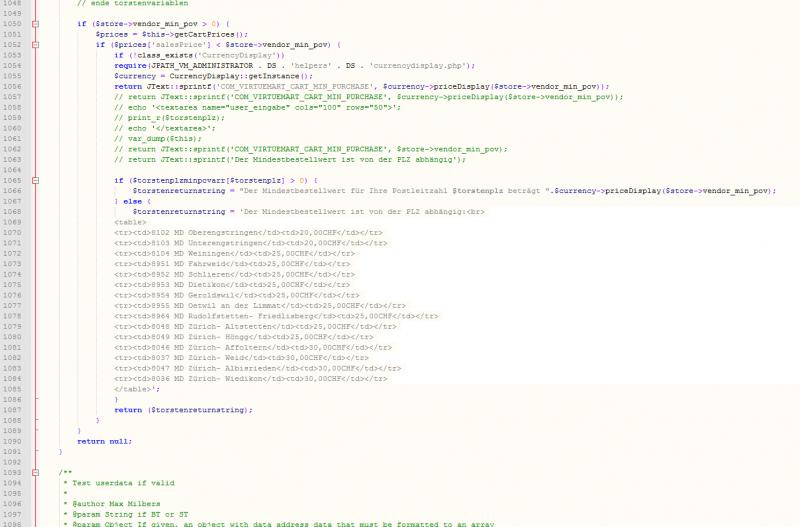Click line number 1048 in the gutter
The image size is (800, 527).
(x=12, y=3)
